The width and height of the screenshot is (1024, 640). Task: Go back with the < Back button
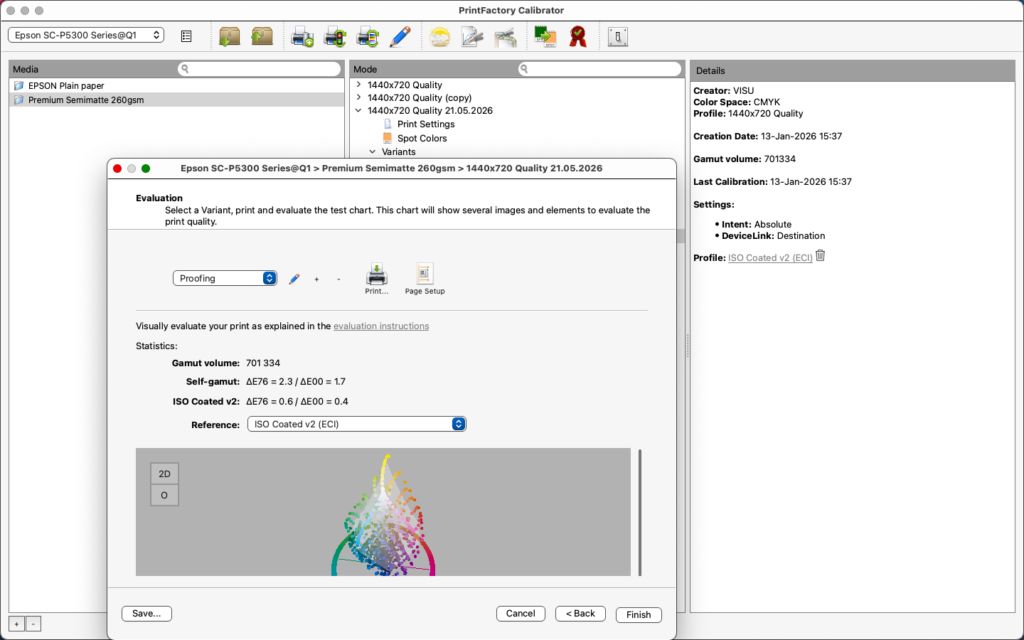[580, 614]
